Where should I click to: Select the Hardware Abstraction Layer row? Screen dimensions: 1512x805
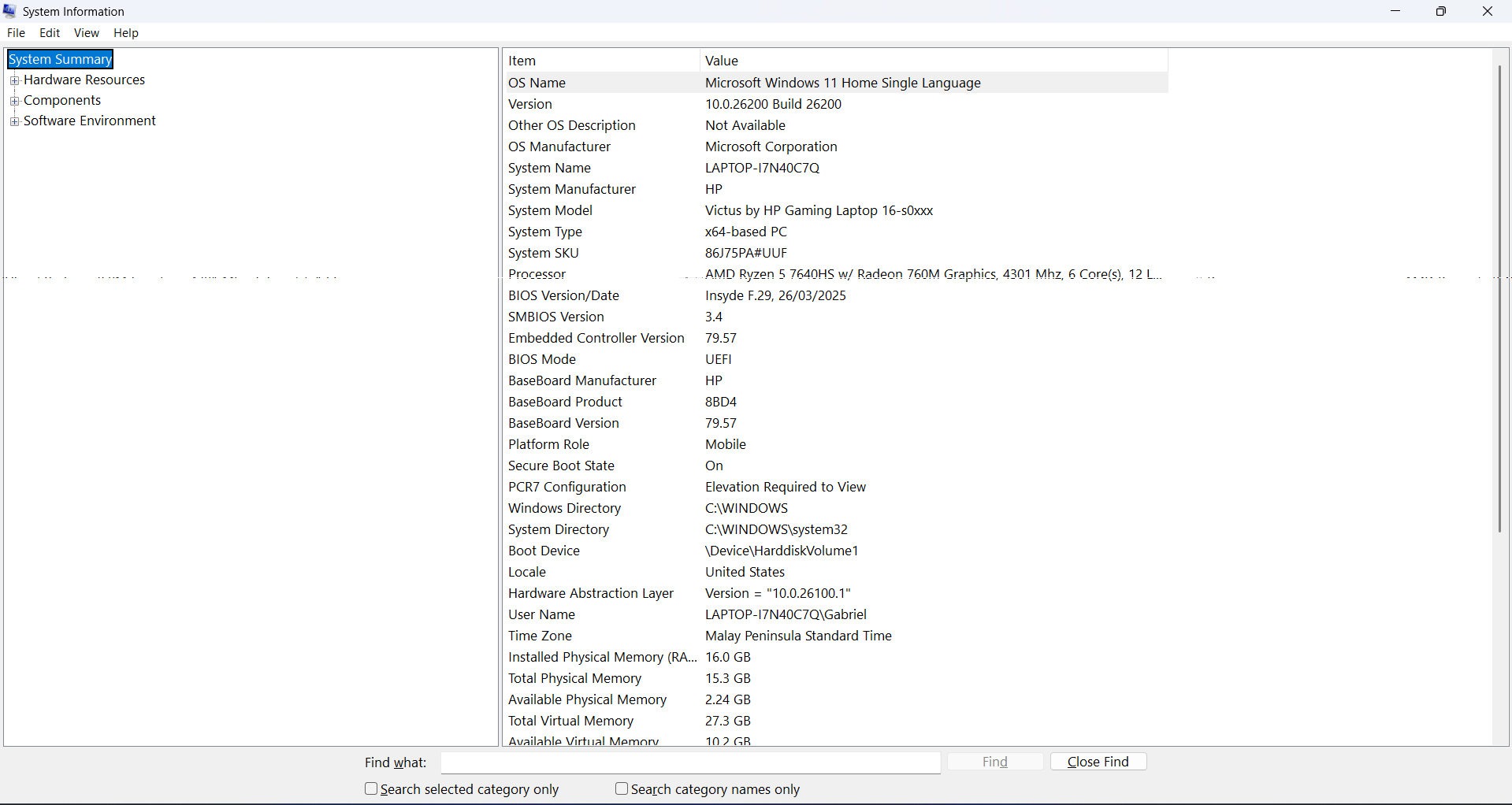pos(835,593)
